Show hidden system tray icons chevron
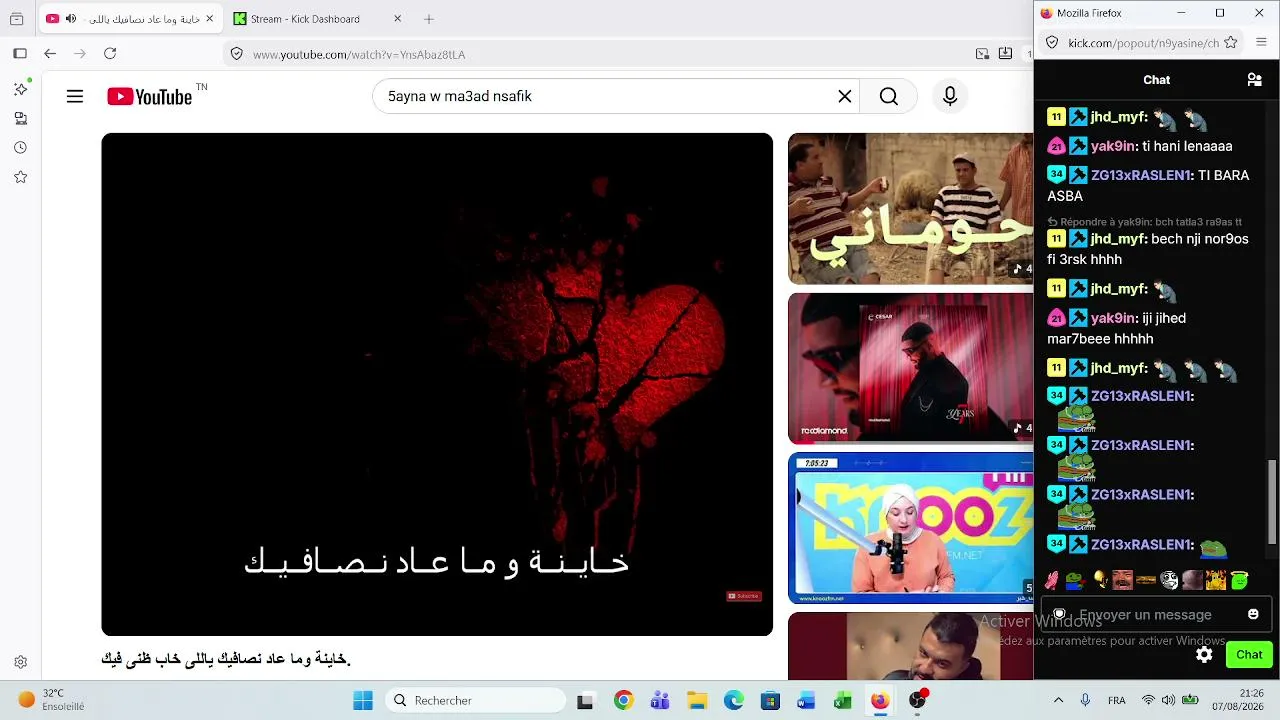The height and width of the screenshot is (720, 1280). tap(1058, 700)
